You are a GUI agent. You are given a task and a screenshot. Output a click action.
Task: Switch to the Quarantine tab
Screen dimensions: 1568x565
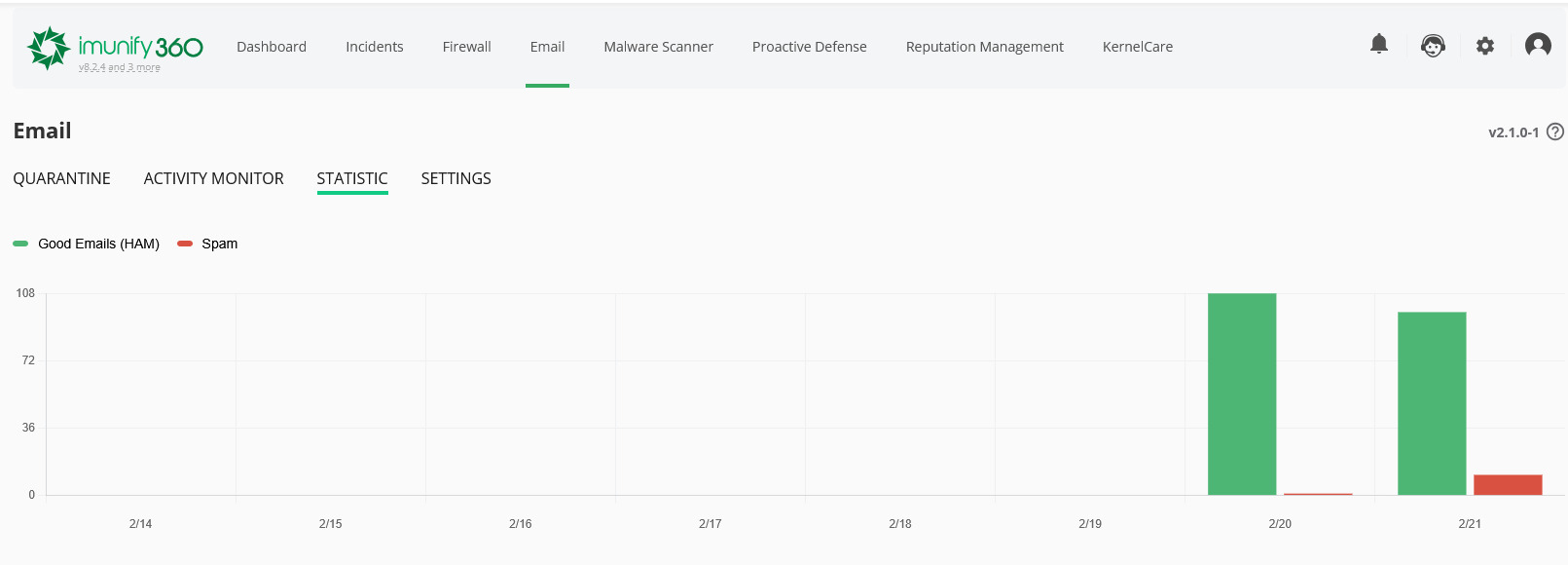[x=62, y=178]
